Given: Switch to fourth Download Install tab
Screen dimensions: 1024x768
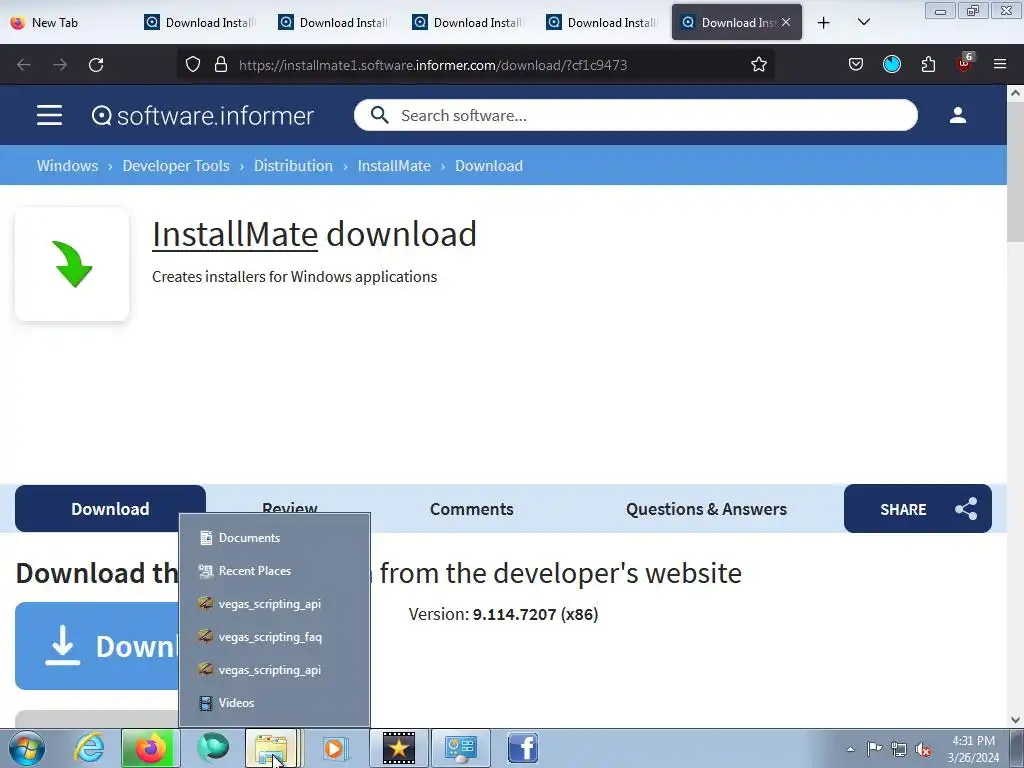Looking at the screenshot, I should 603,22.
